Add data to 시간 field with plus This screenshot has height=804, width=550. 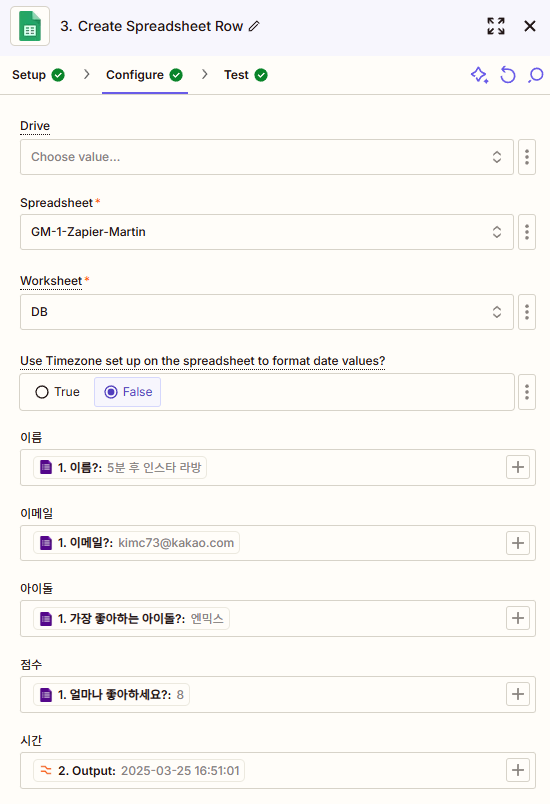pos(518,770)
